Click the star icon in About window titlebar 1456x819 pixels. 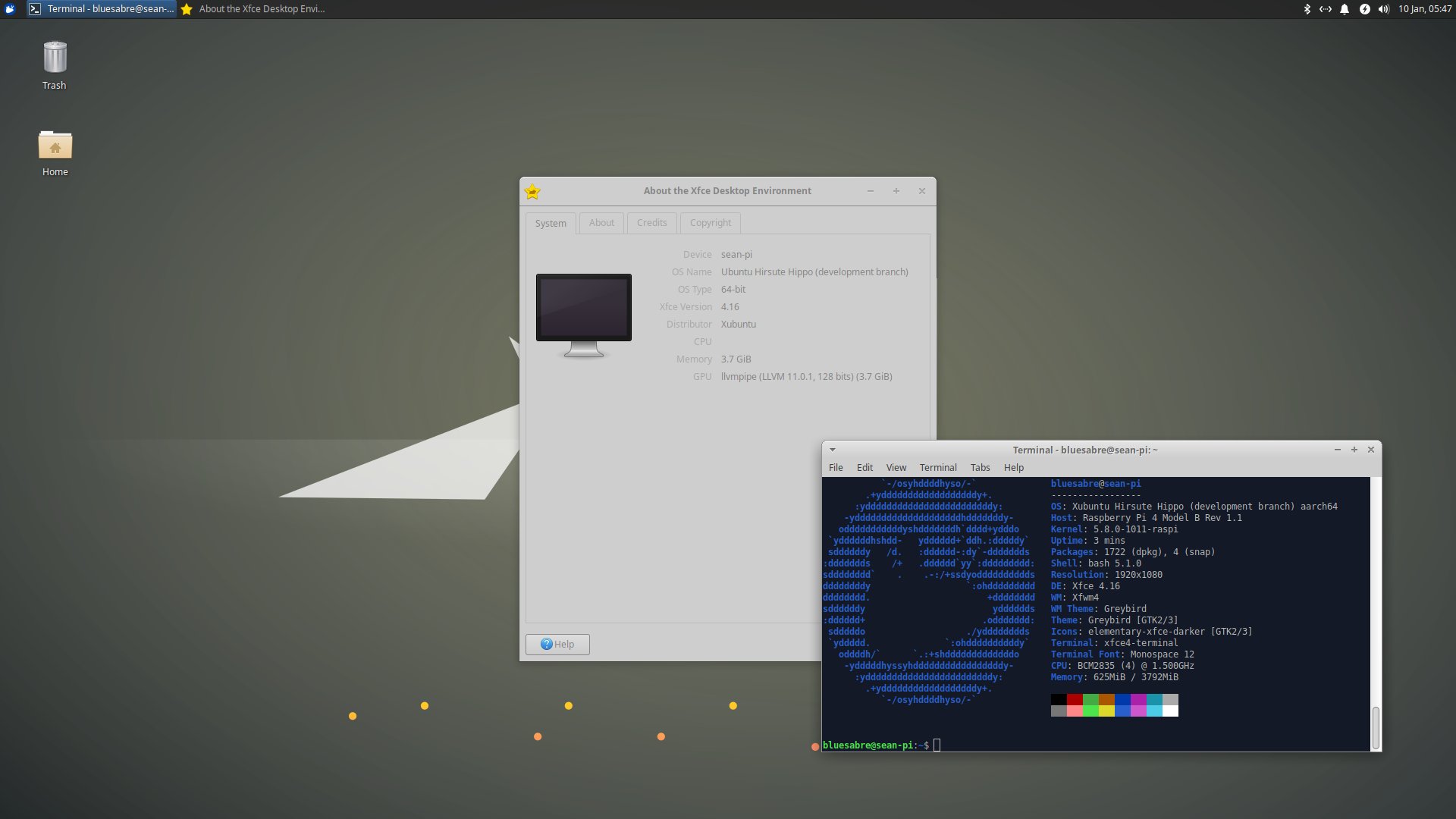pyautogui.click(x=532, y=191)
